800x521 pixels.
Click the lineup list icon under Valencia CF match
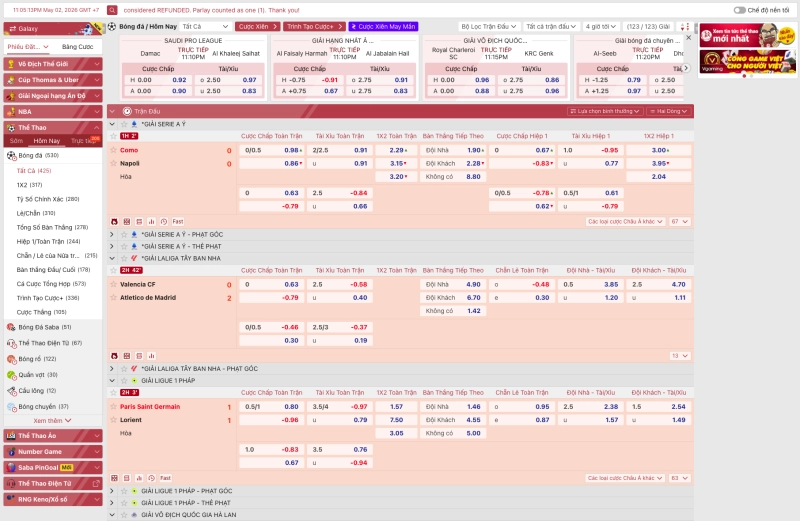(139, 356)
